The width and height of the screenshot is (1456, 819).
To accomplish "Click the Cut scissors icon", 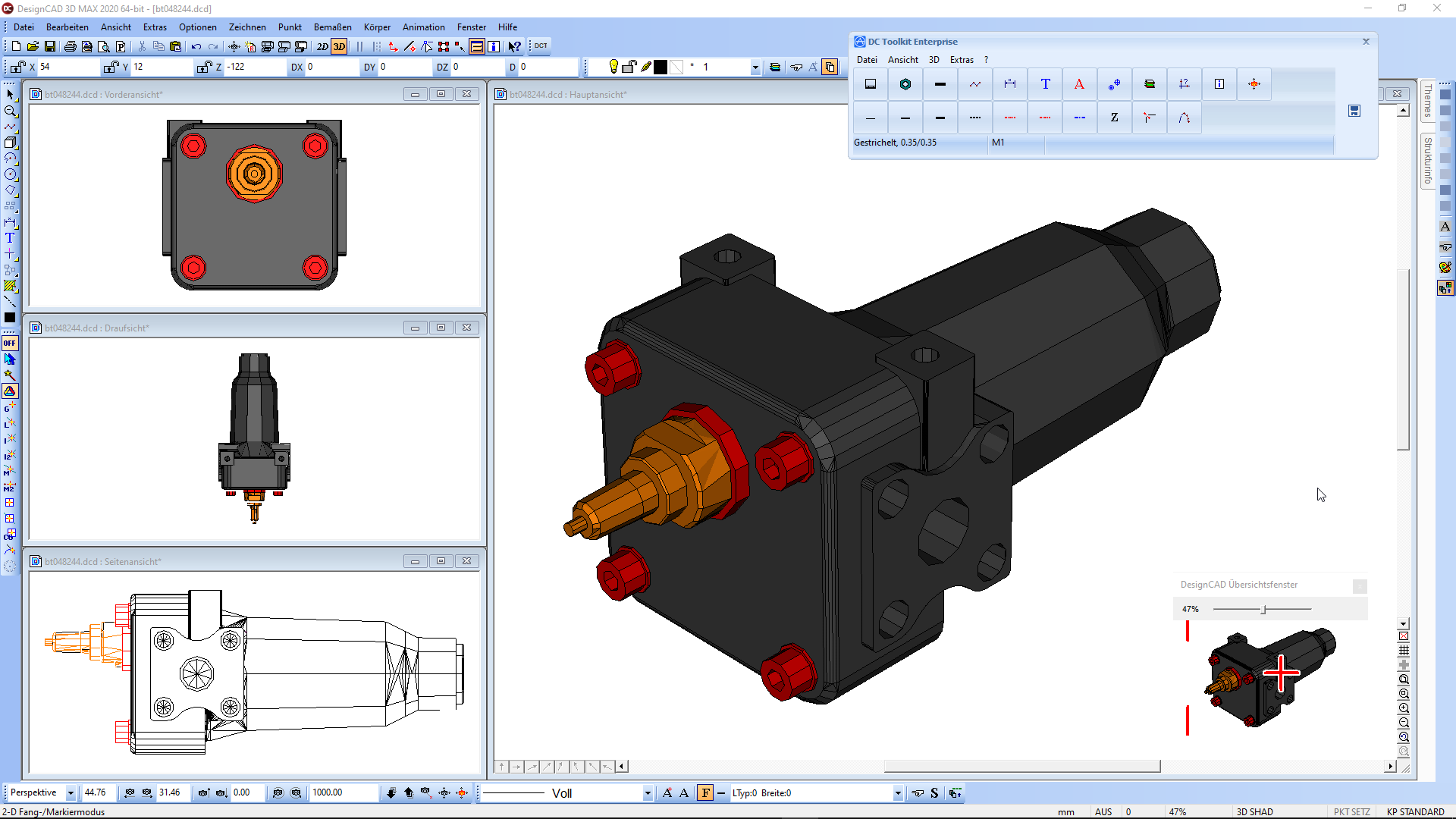I will click(x=142, y=46).
